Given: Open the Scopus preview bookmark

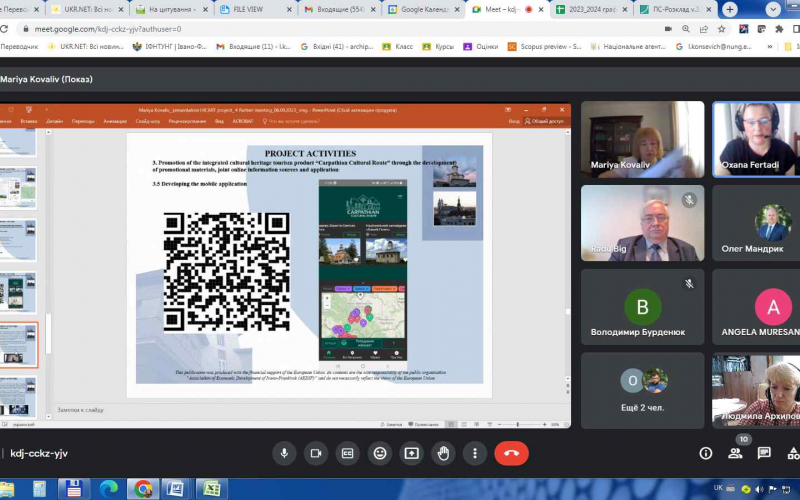Looking at the screenshot, I should click(x=544, y=46).
